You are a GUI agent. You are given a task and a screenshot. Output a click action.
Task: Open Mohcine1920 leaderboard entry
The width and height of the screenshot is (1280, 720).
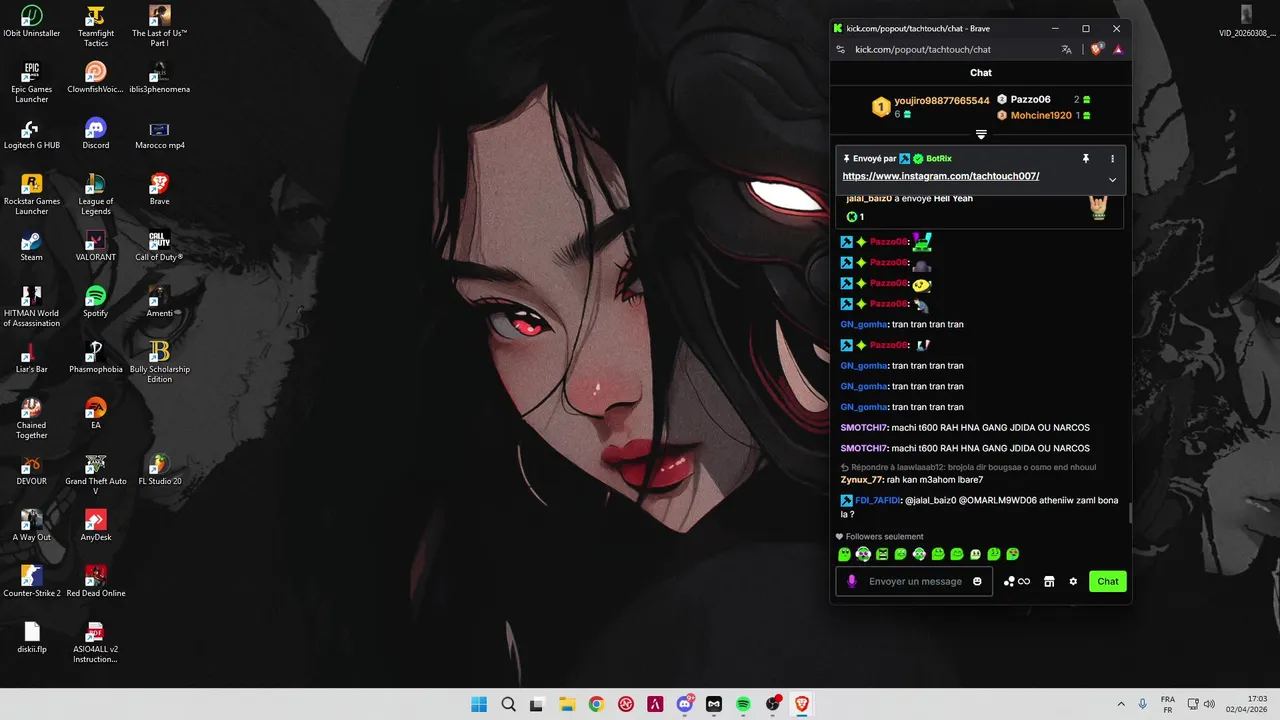coord(1041,116)
